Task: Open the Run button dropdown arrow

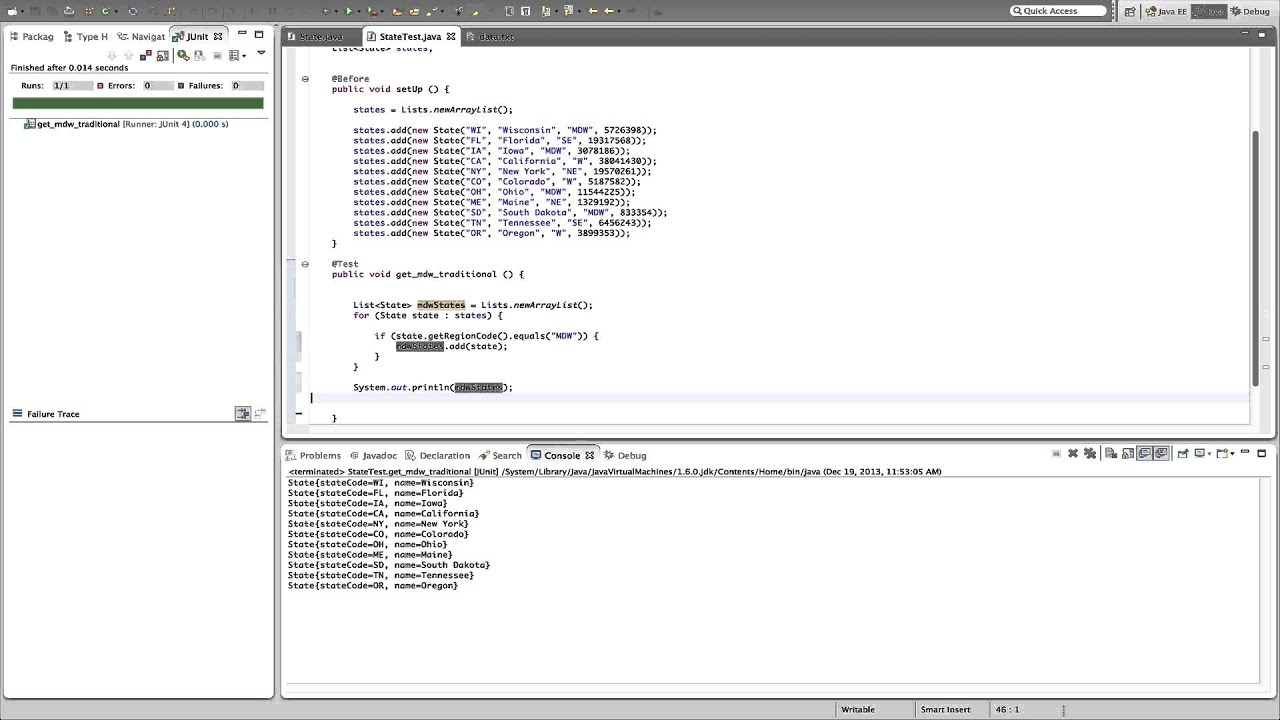Action: click(359, 12)
